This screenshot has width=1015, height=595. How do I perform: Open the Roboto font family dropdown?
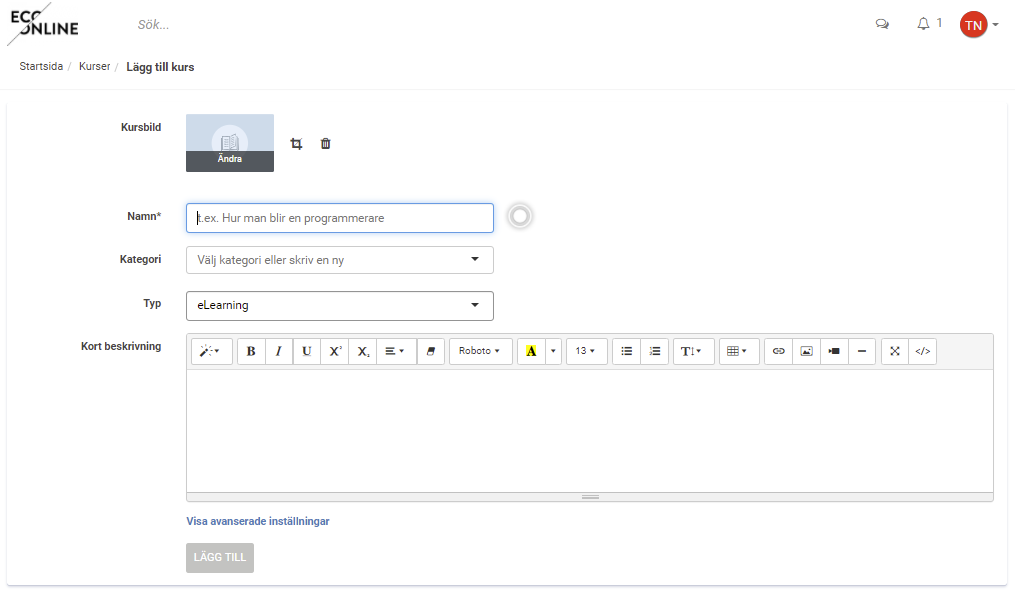point(480,351)
